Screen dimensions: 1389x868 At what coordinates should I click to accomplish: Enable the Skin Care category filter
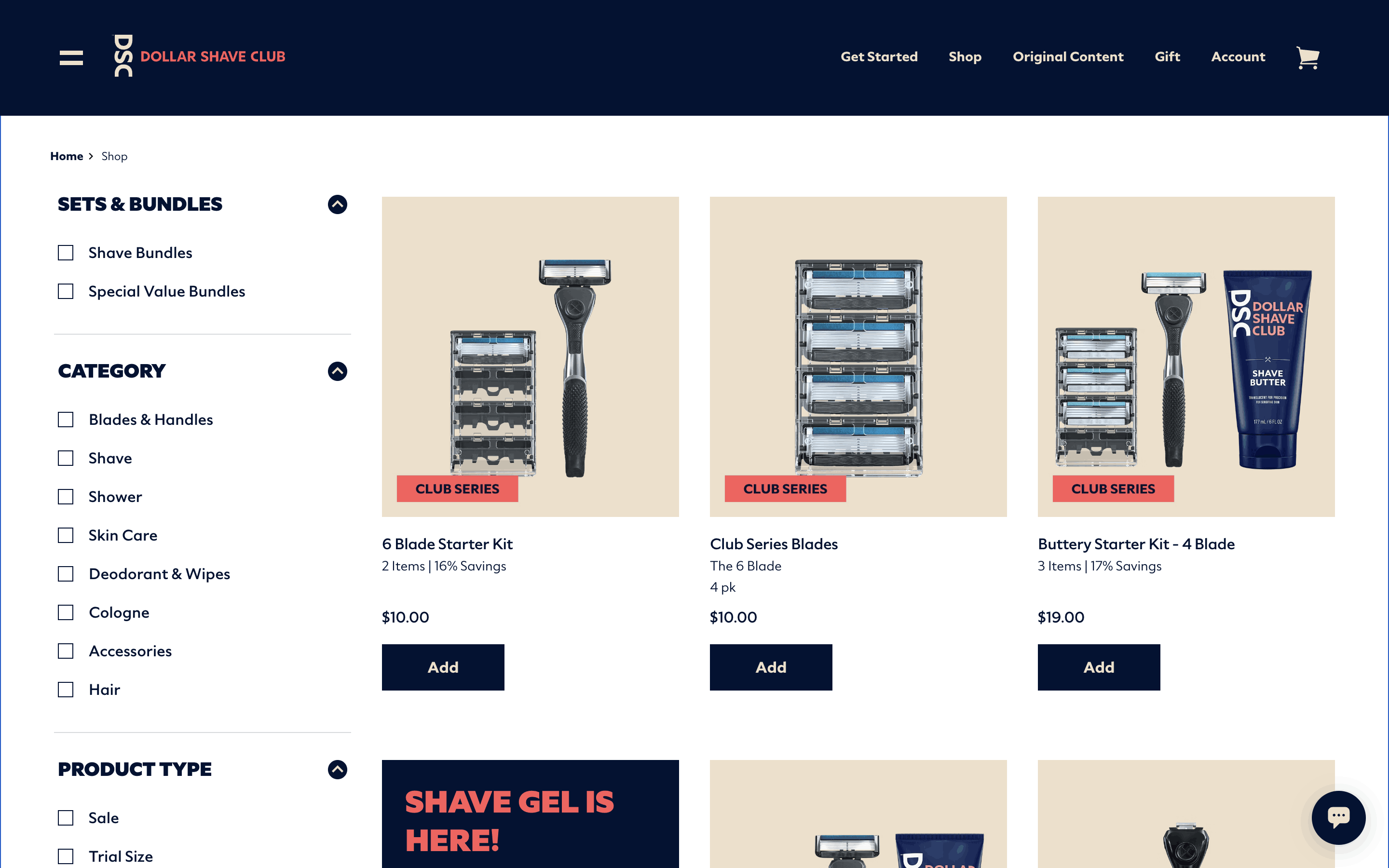(66, 535)
